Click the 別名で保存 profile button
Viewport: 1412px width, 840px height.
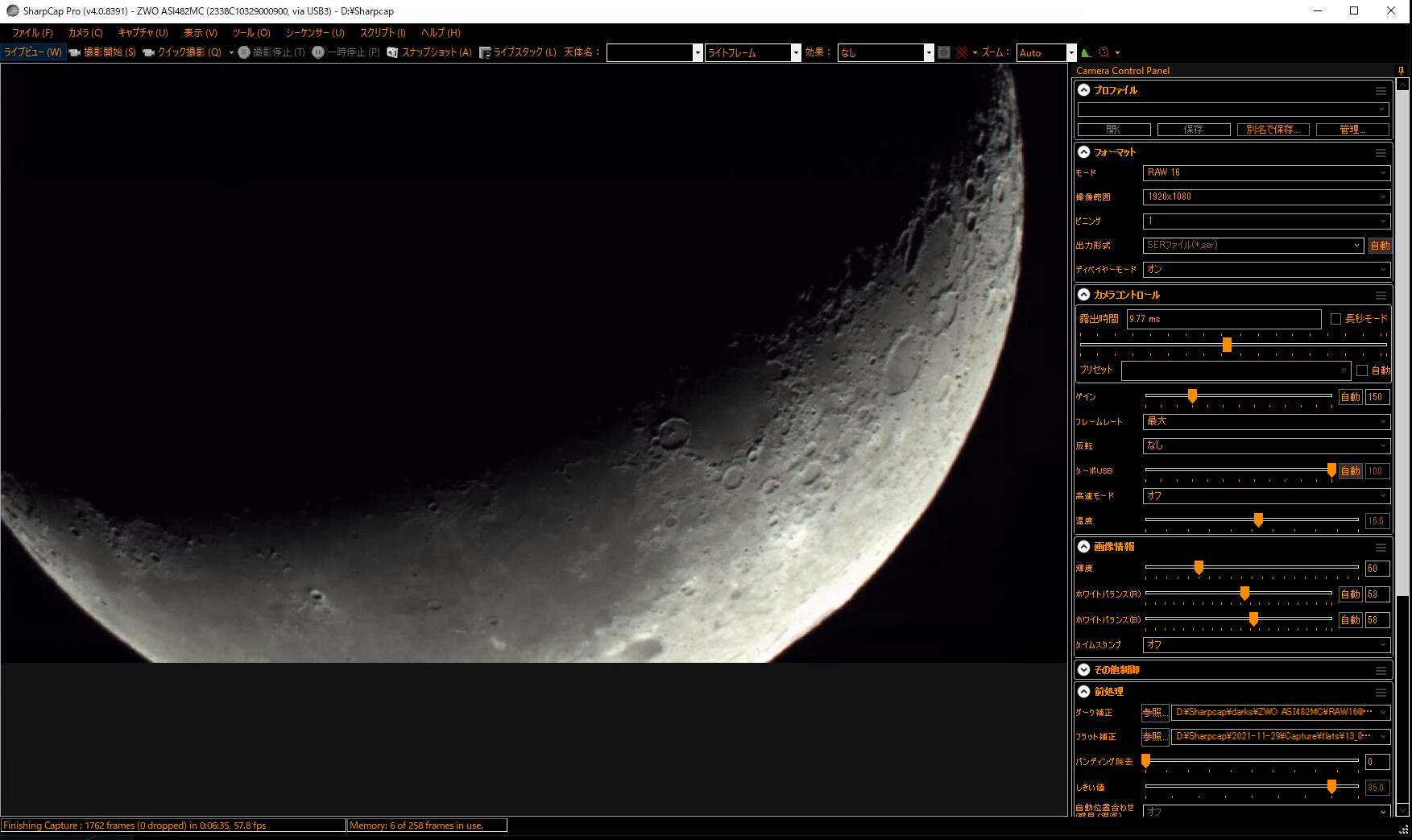point(1273,130)
